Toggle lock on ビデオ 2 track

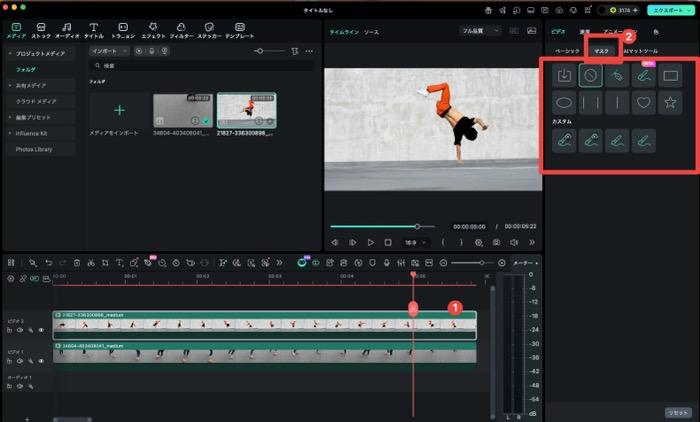pos(9,330)
